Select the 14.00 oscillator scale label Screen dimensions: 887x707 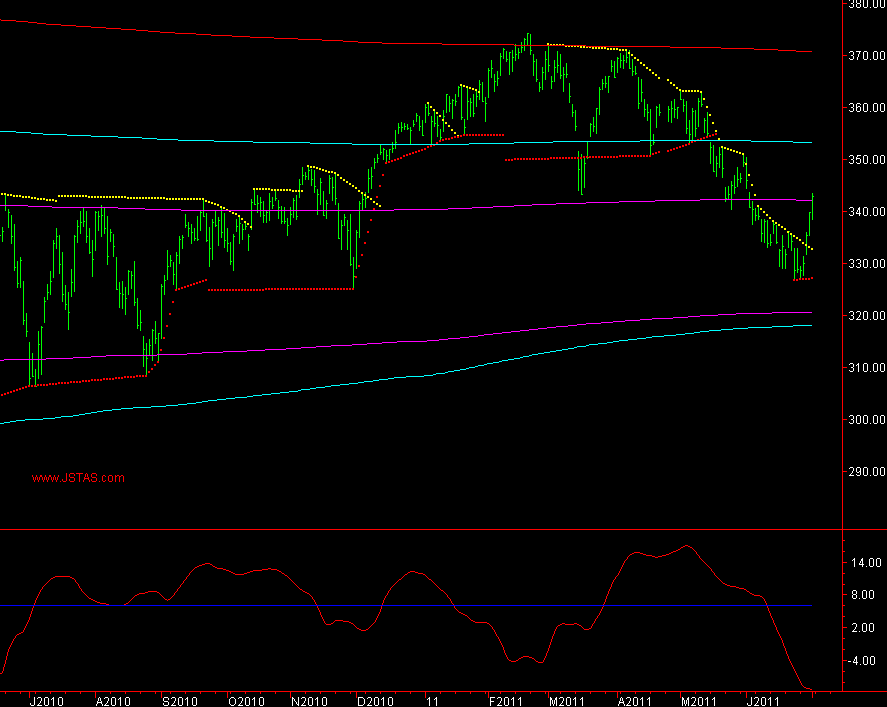pyautogui.click(x=863, y=564)
